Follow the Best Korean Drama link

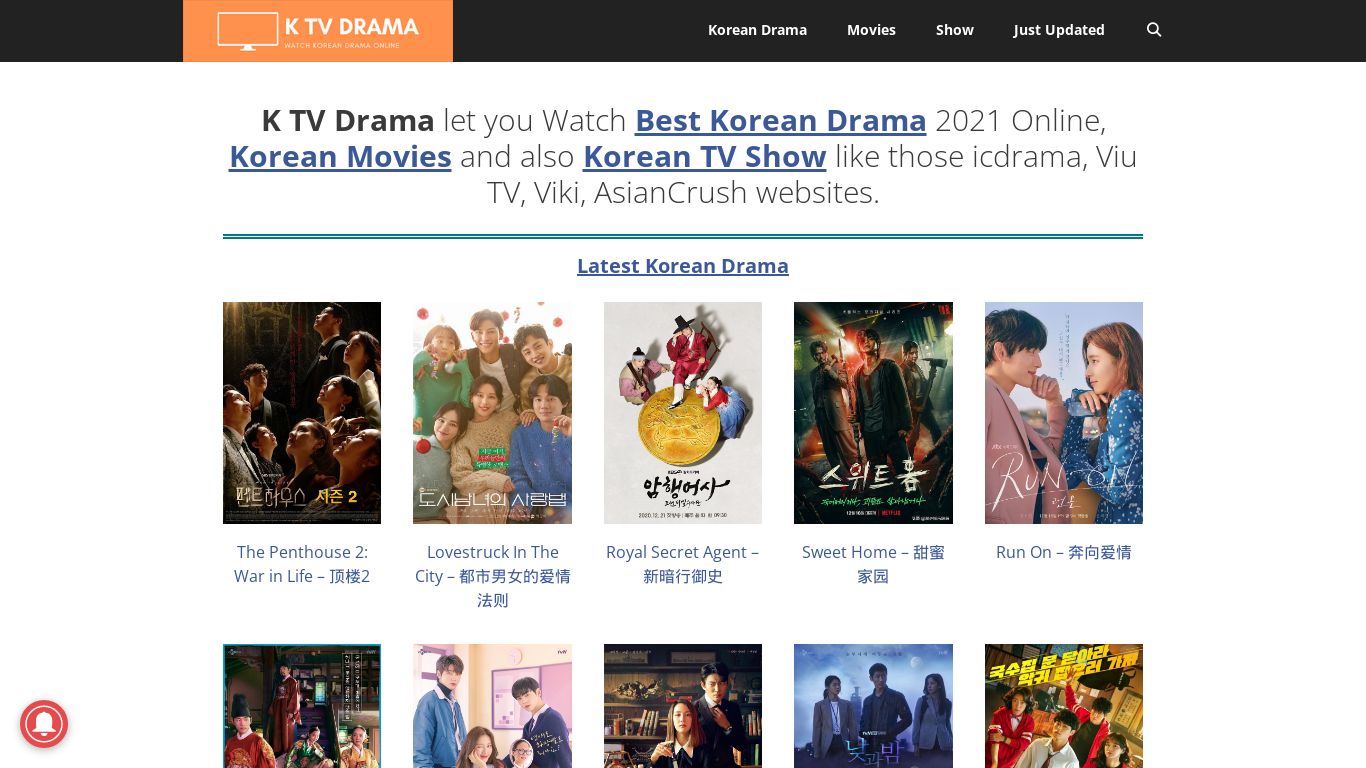[780, 120]
